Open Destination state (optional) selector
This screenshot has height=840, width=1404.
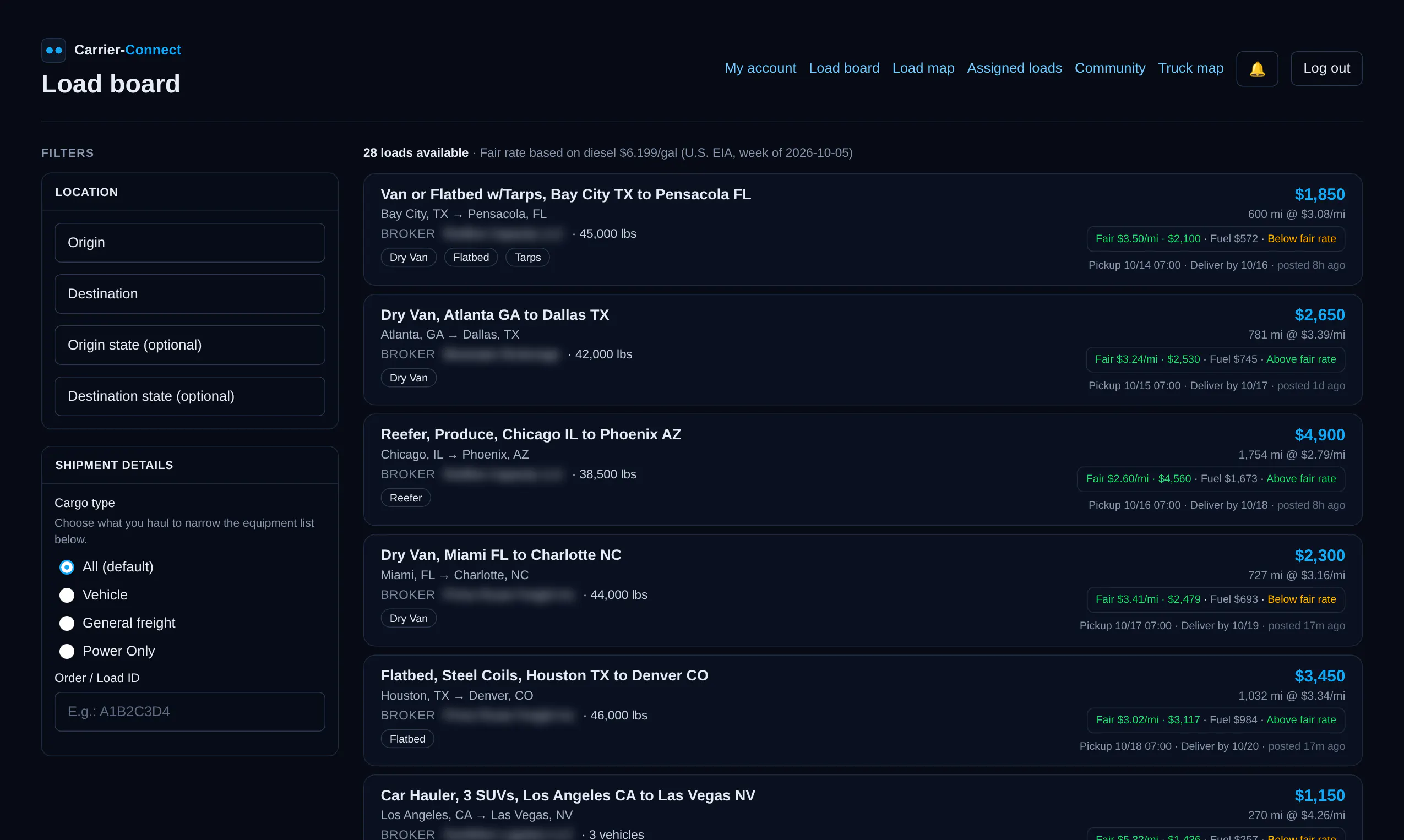(x=189, y=396)
